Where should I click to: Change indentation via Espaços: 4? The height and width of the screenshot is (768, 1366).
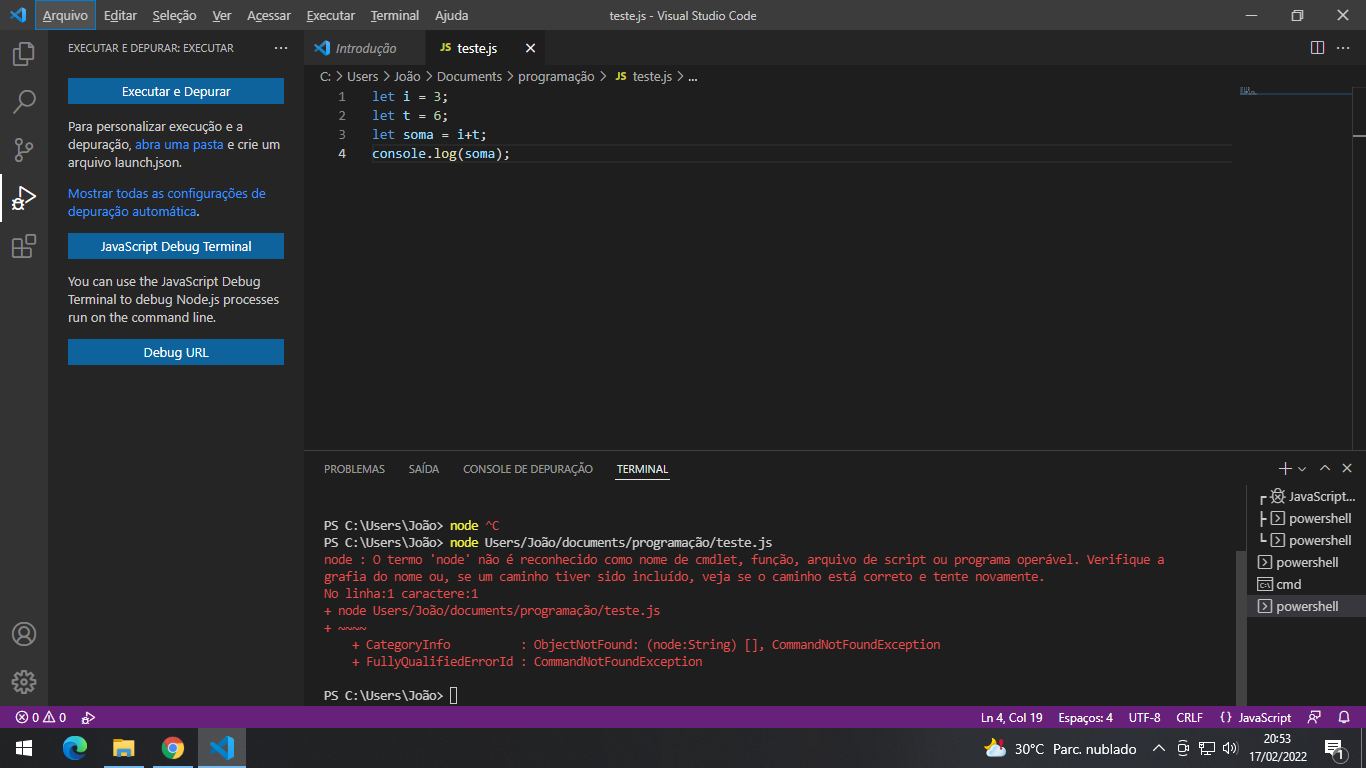pyautogui.click(x=1085, y=717)
